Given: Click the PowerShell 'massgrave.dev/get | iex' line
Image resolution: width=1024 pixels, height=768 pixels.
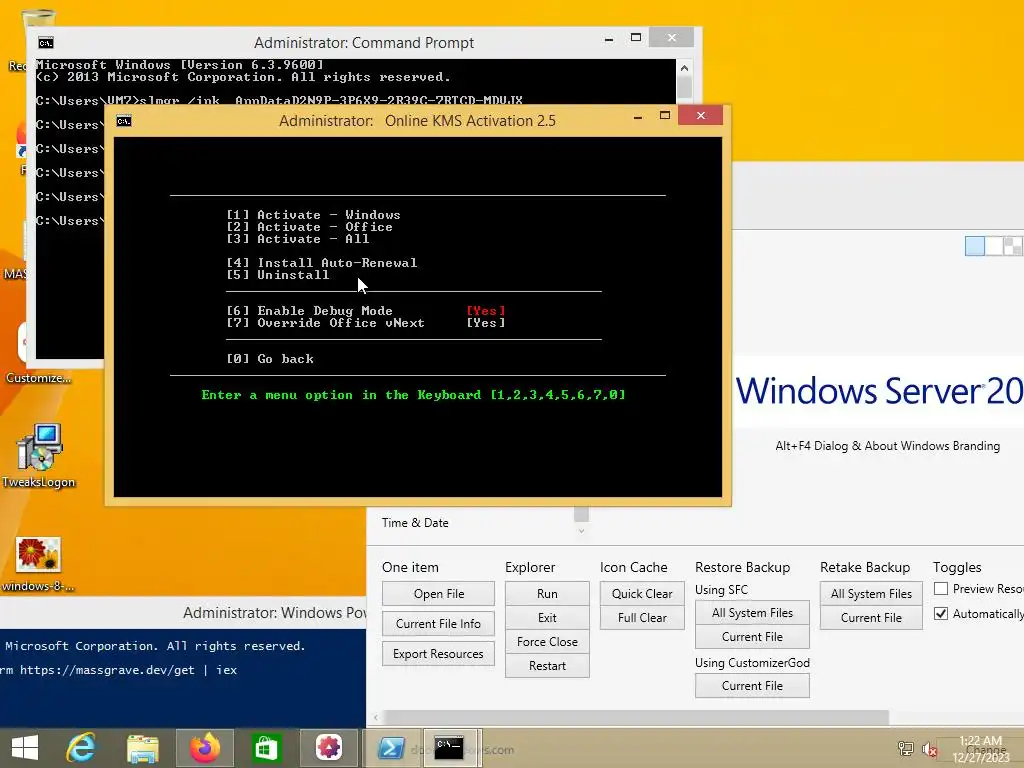Looking at the screenshot, I should (119, 670).
